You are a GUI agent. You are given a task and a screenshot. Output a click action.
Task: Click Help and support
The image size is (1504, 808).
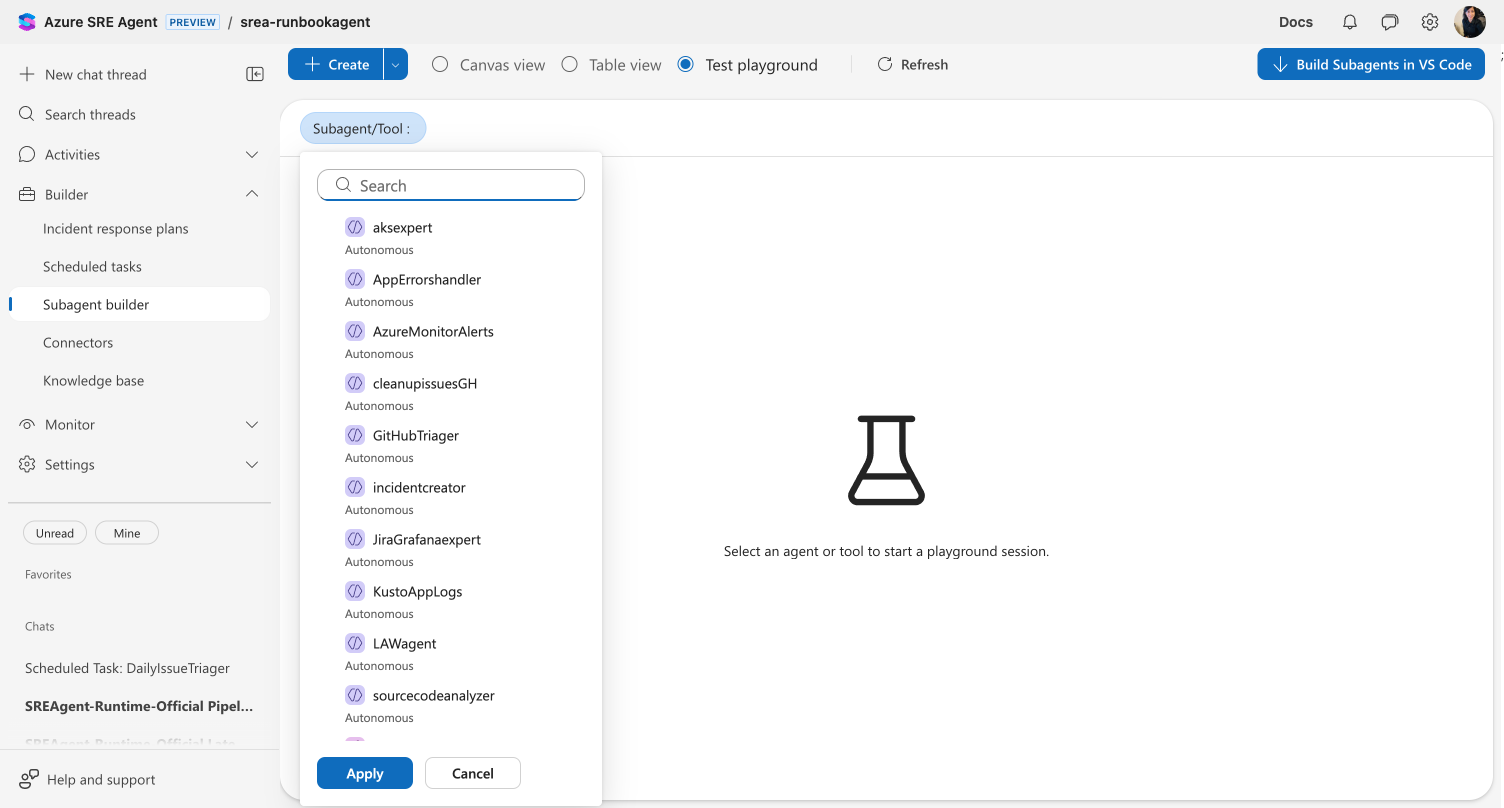tap(101, 779)
